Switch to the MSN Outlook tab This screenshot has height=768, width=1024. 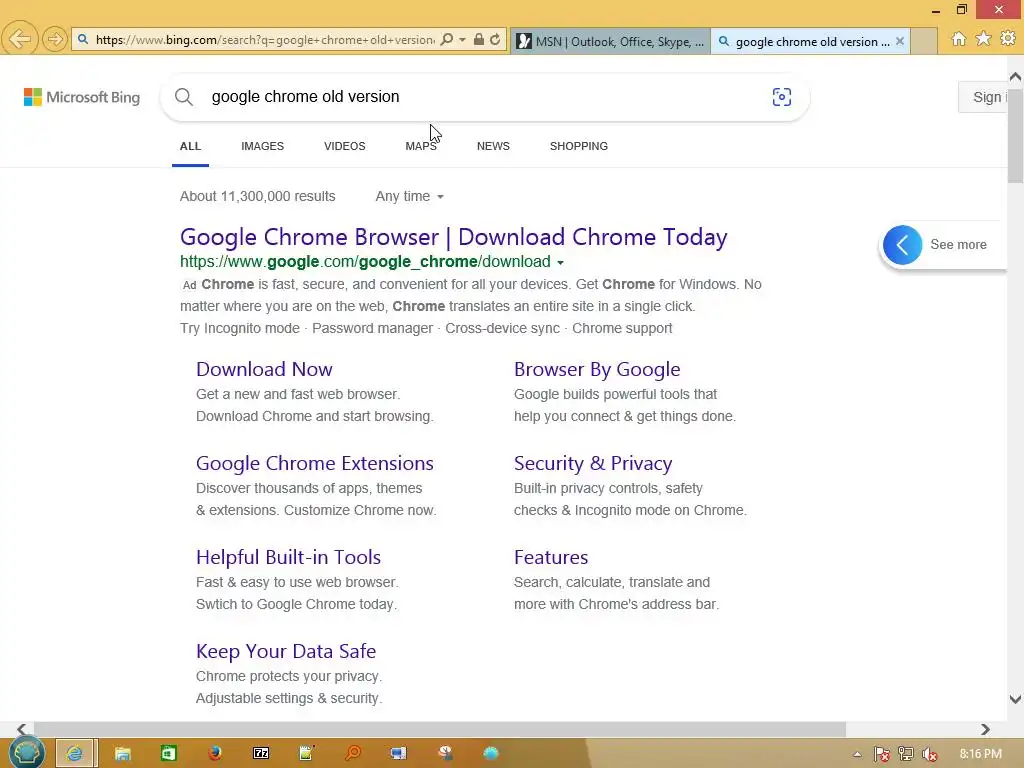tap(610, 41)
